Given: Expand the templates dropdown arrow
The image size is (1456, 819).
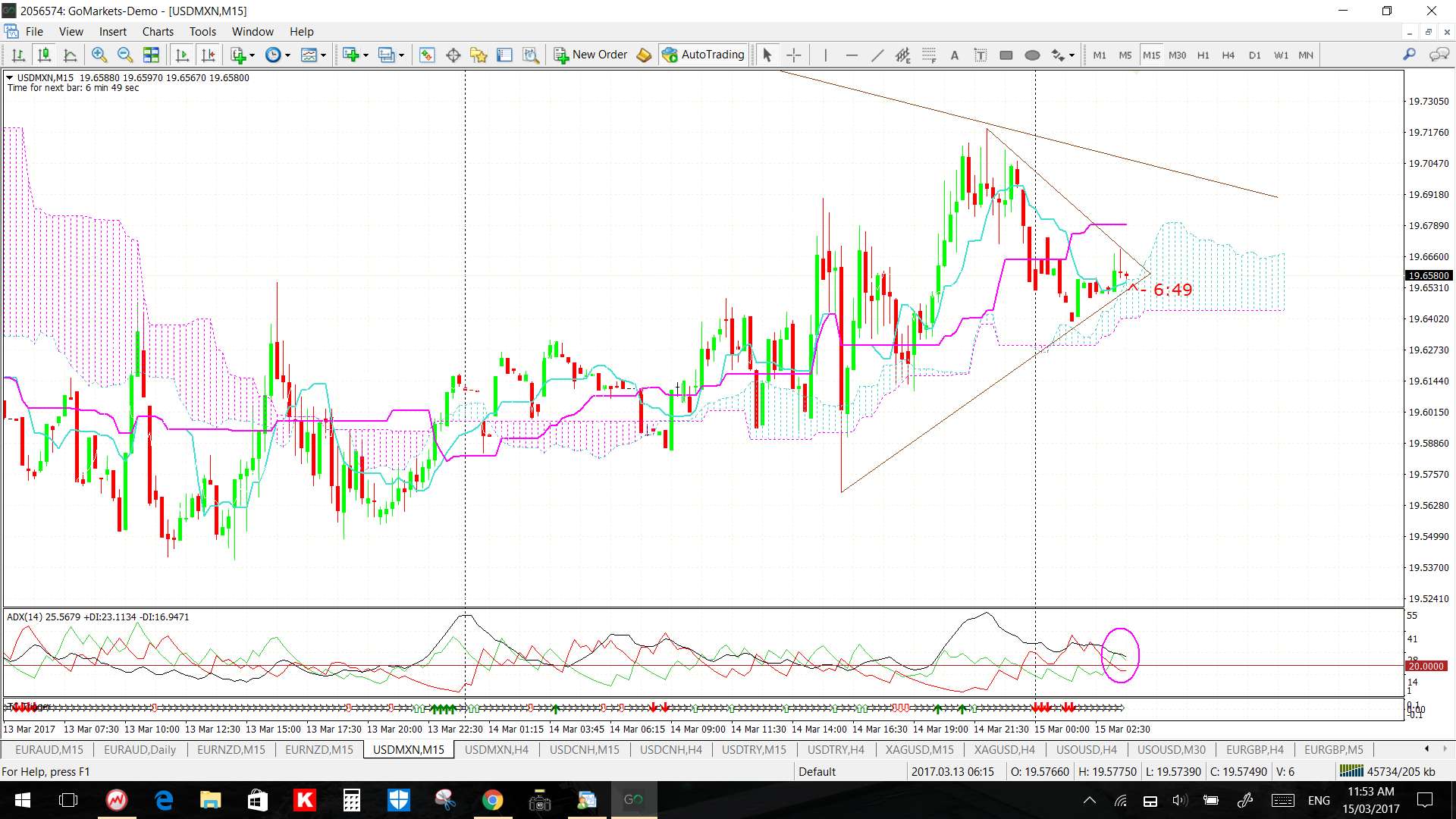Looking at the screenshot, I should [x=323, y=55].
